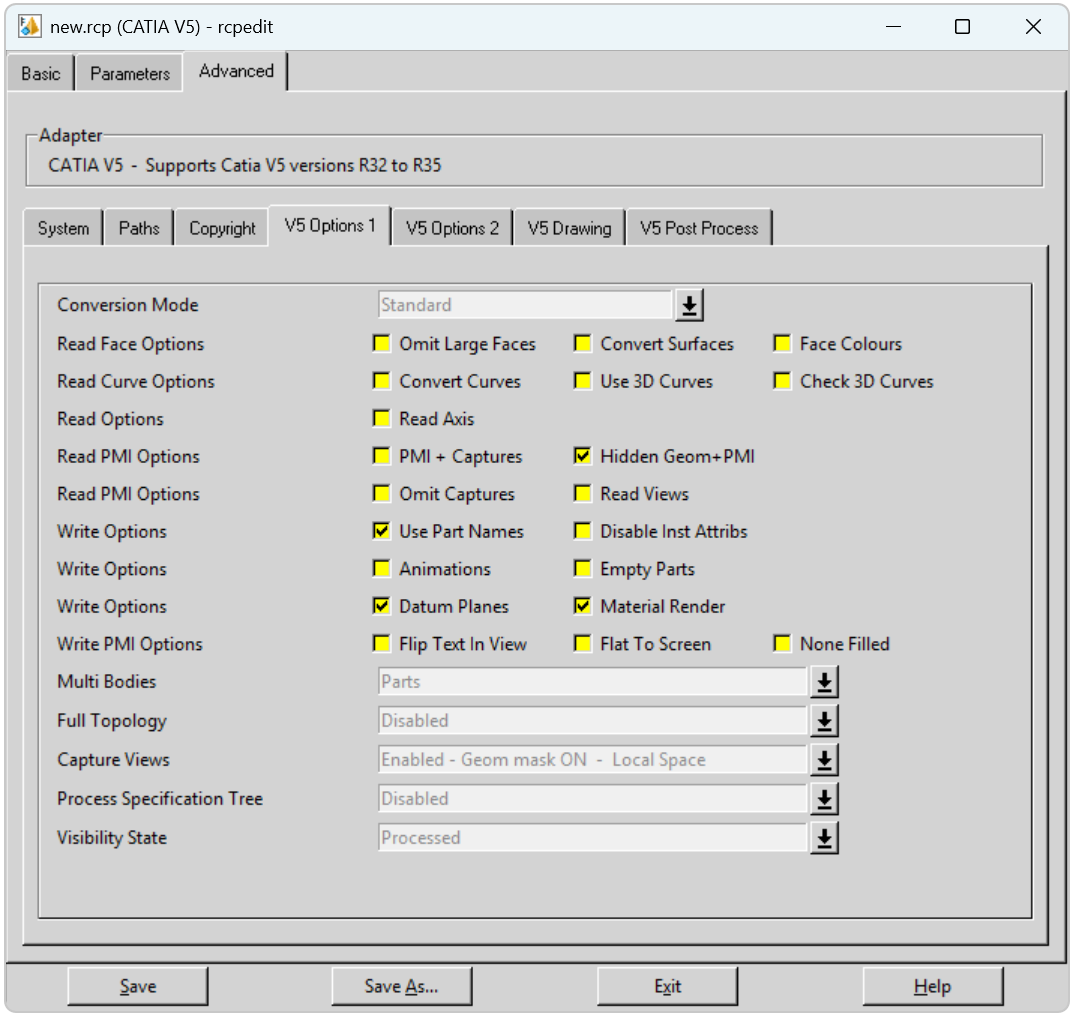Tick the Omit Captures checkbox

[x=381, y=494]
